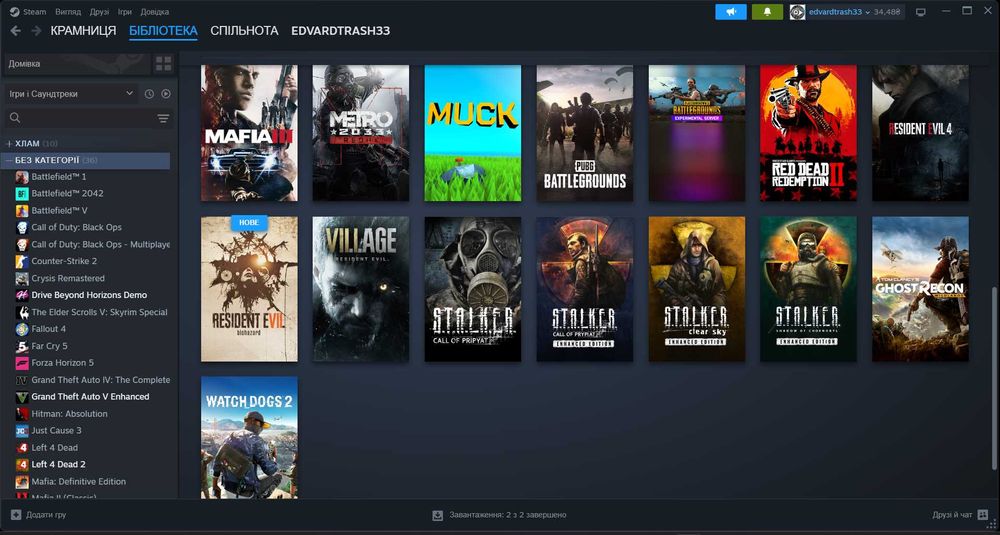This screenshot has width=1000, height=535.
Task: Open advanced filter sliders icon
Action: coord(163,118)
